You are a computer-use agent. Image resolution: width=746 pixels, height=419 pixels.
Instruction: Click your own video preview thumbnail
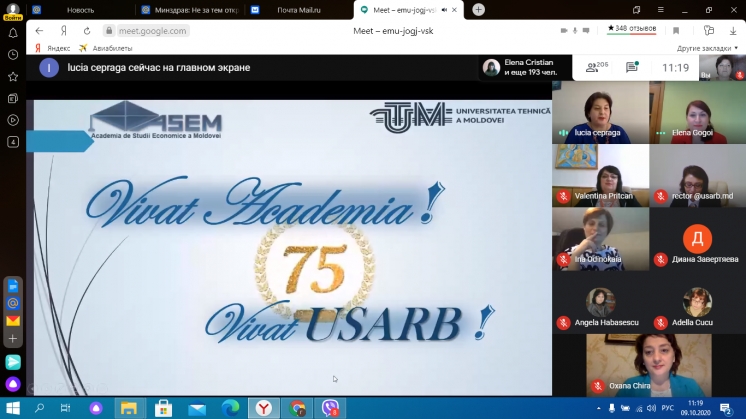[722, 68]
